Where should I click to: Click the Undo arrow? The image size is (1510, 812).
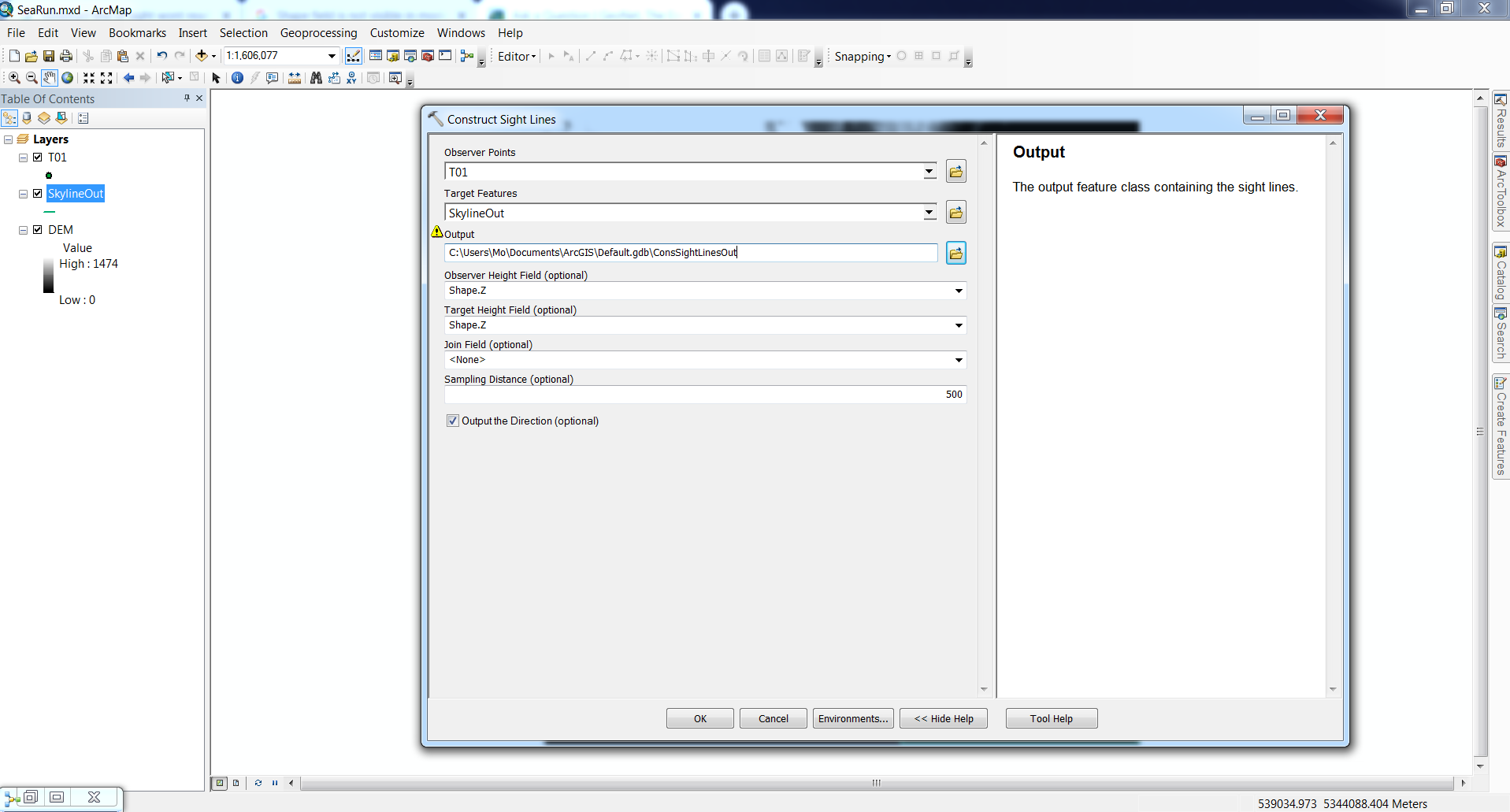pyautogui.click(x=161, y=56)
